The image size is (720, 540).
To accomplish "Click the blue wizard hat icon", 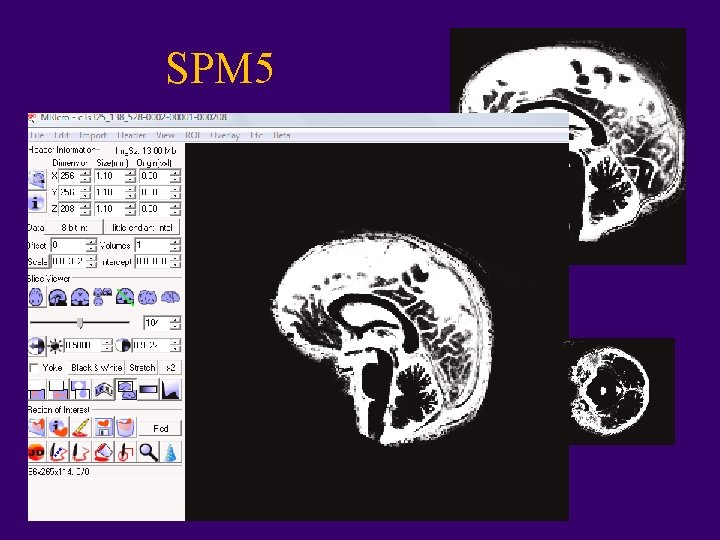I will click(170, 452).
